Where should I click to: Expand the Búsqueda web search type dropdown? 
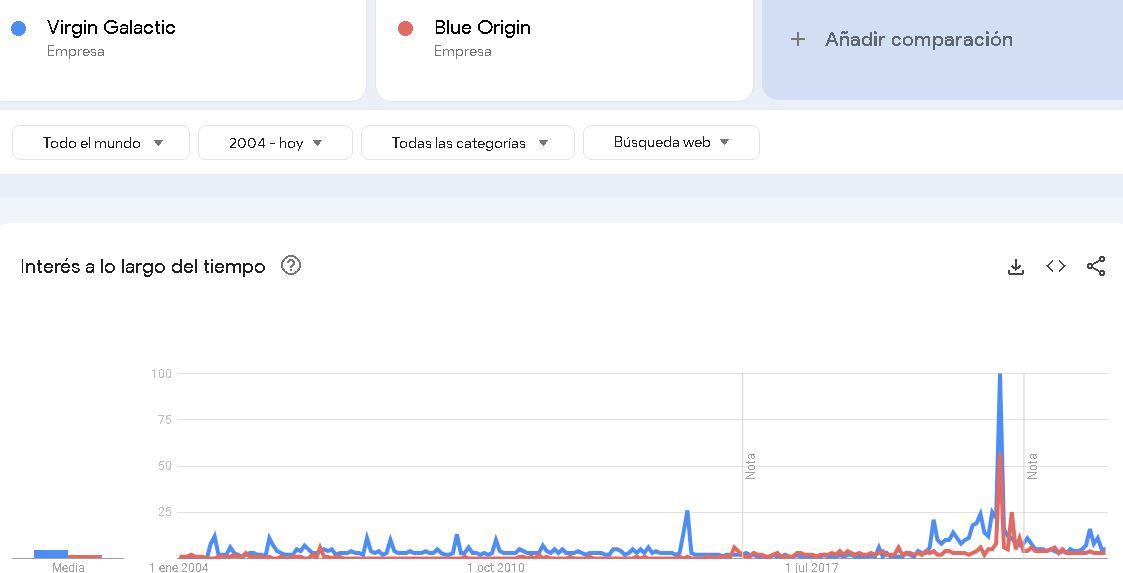671,143
